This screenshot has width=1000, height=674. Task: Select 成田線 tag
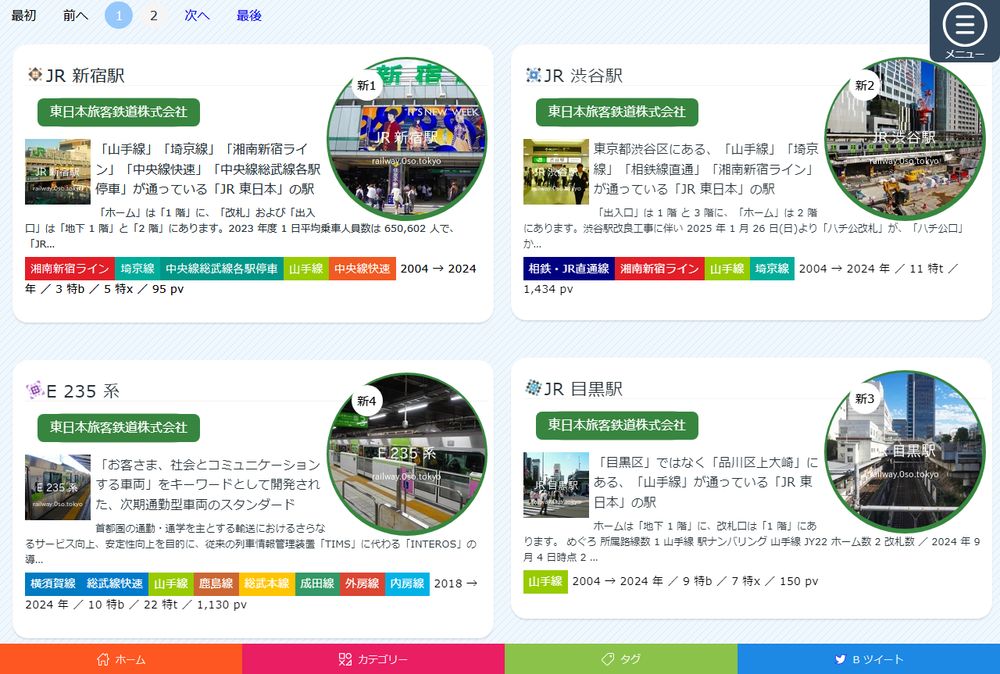tap(317, 583)
